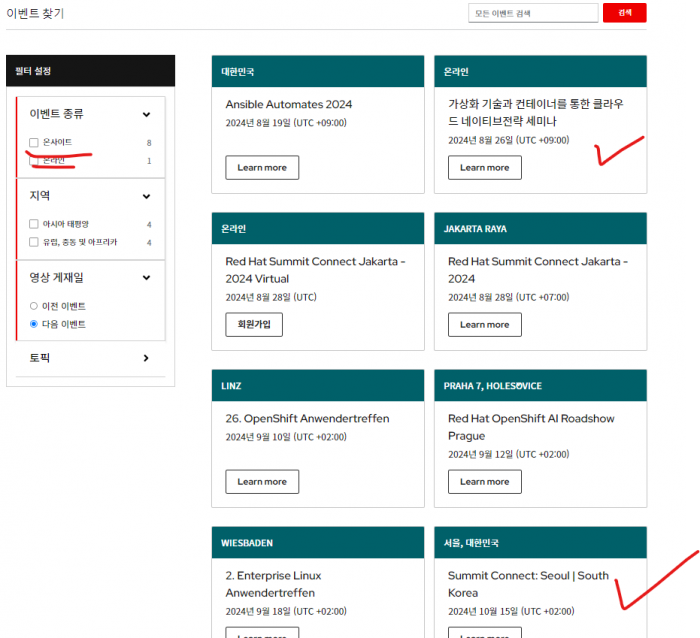700x638 pixels.
Task: Click Summit Connect: Seoul | South Korea title
Action: [x=528, y=584]
